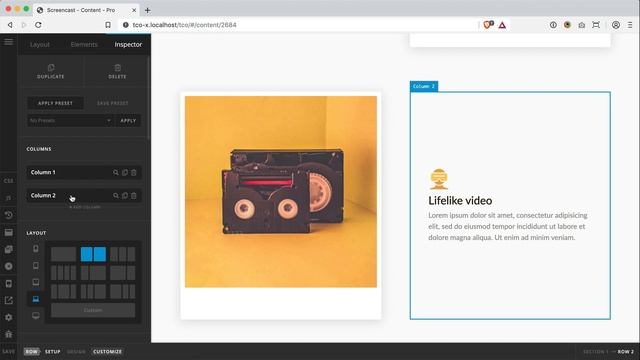The height and width of the screenshot is (360, 640).
Task: Open the CSS editor from the sidebar
Action: pos(8,181)
